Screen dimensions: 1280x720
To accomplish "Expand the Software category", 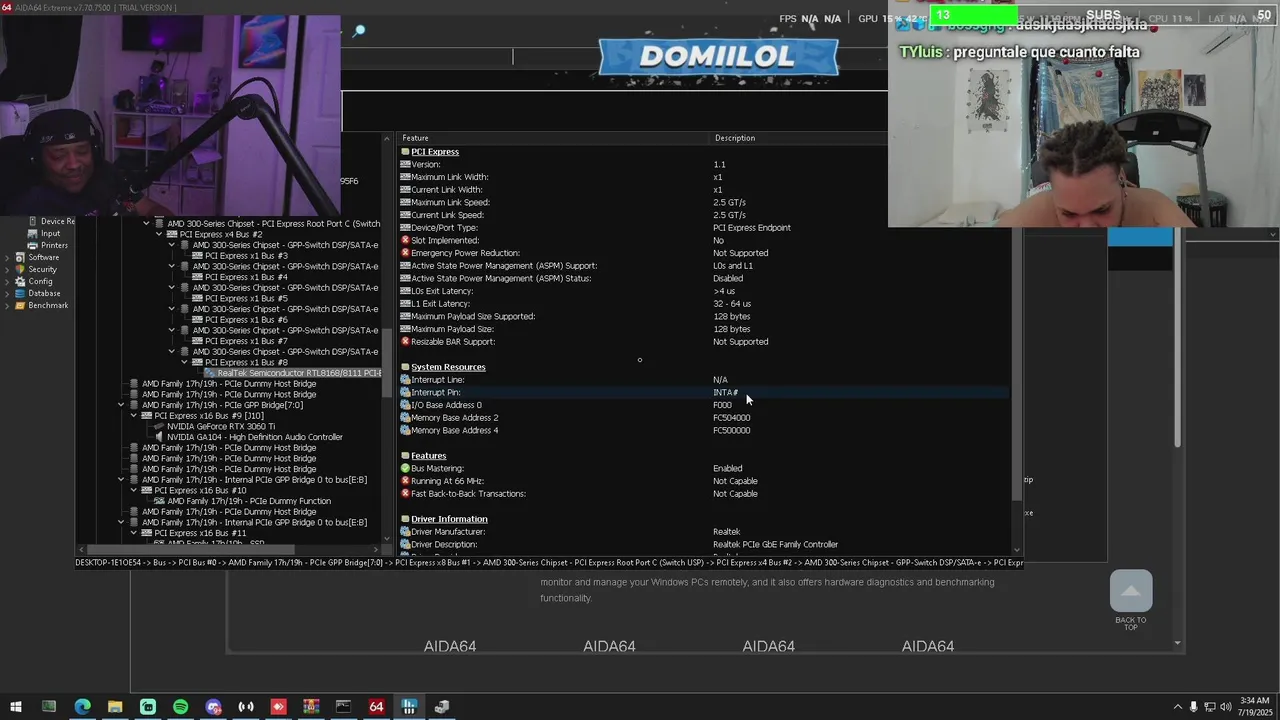I will click(x=7, y=257).
